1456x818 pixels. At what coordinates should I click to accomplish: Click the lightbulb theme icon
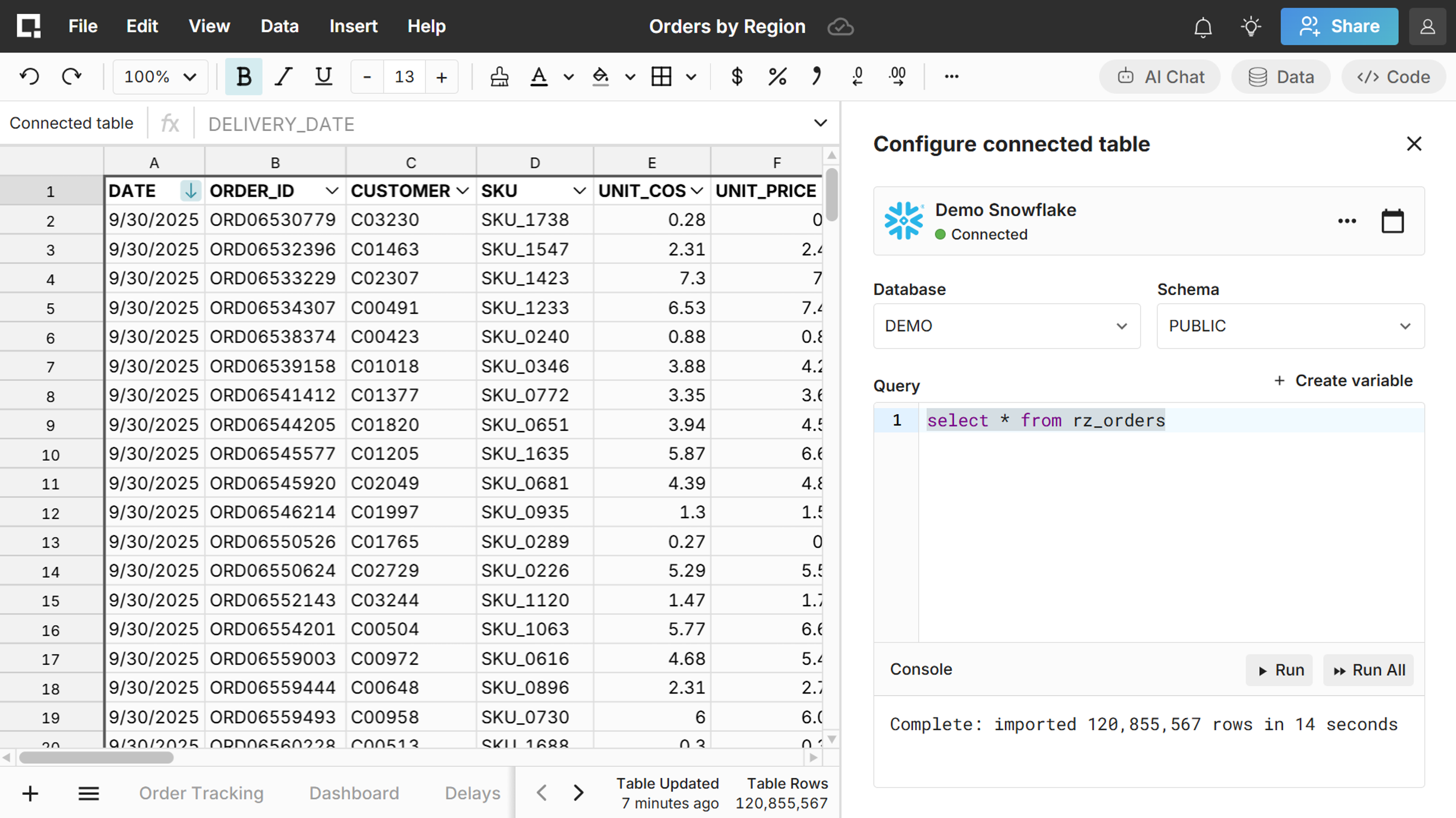pyautogui.click(x=1251, y=27)
